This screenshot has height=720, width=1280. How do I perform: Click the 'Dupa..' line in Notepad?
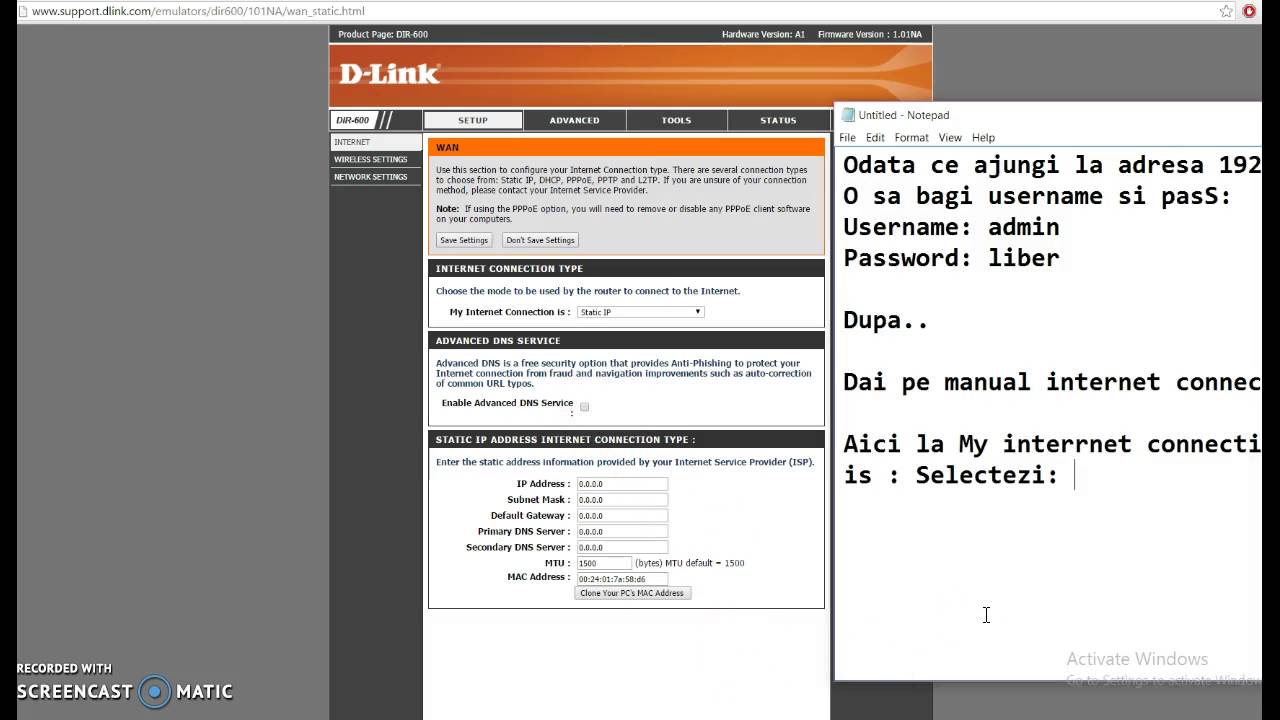pyautogui.click(x=886, y=320)
